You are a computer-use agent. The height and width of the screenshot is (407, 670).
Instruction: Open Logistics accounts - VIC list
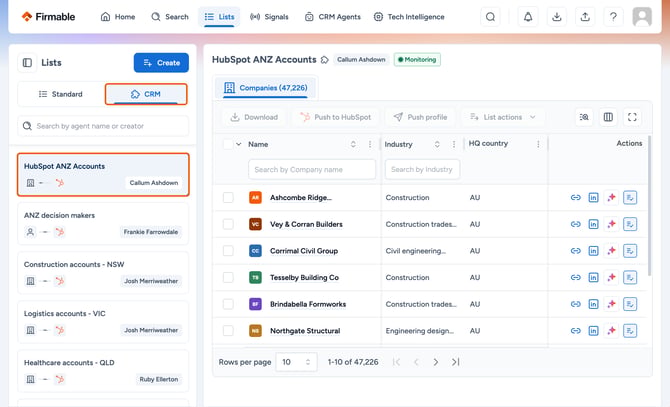[103, 322]
